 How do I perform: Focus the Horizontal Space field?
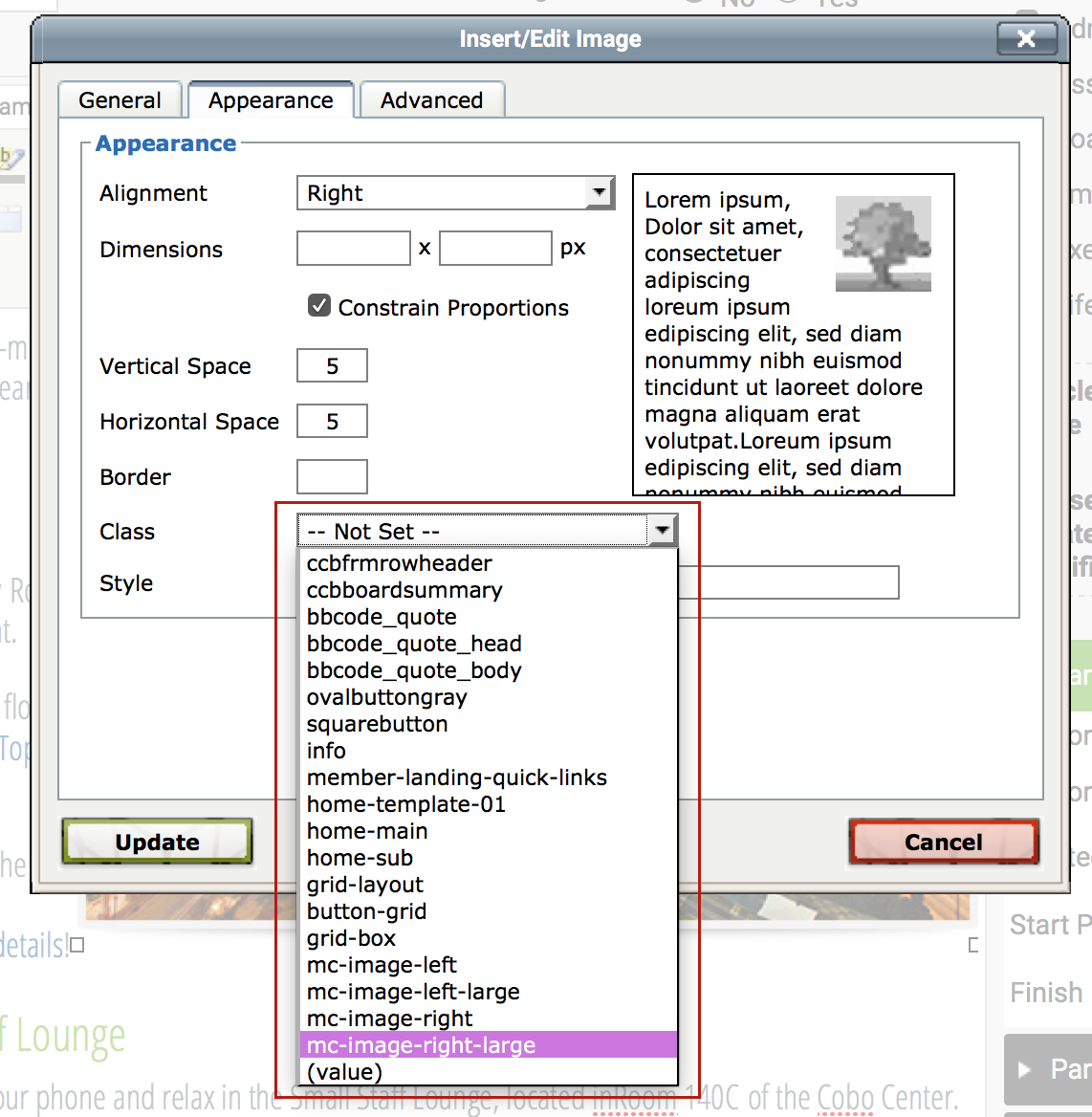(x=332, y=422)
